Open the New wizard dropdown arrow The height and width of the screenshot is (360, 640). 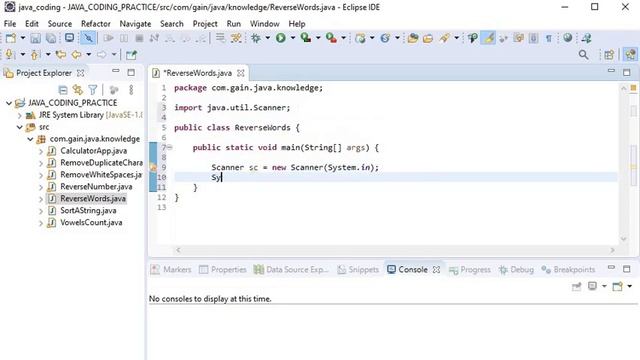pos(23,38)
